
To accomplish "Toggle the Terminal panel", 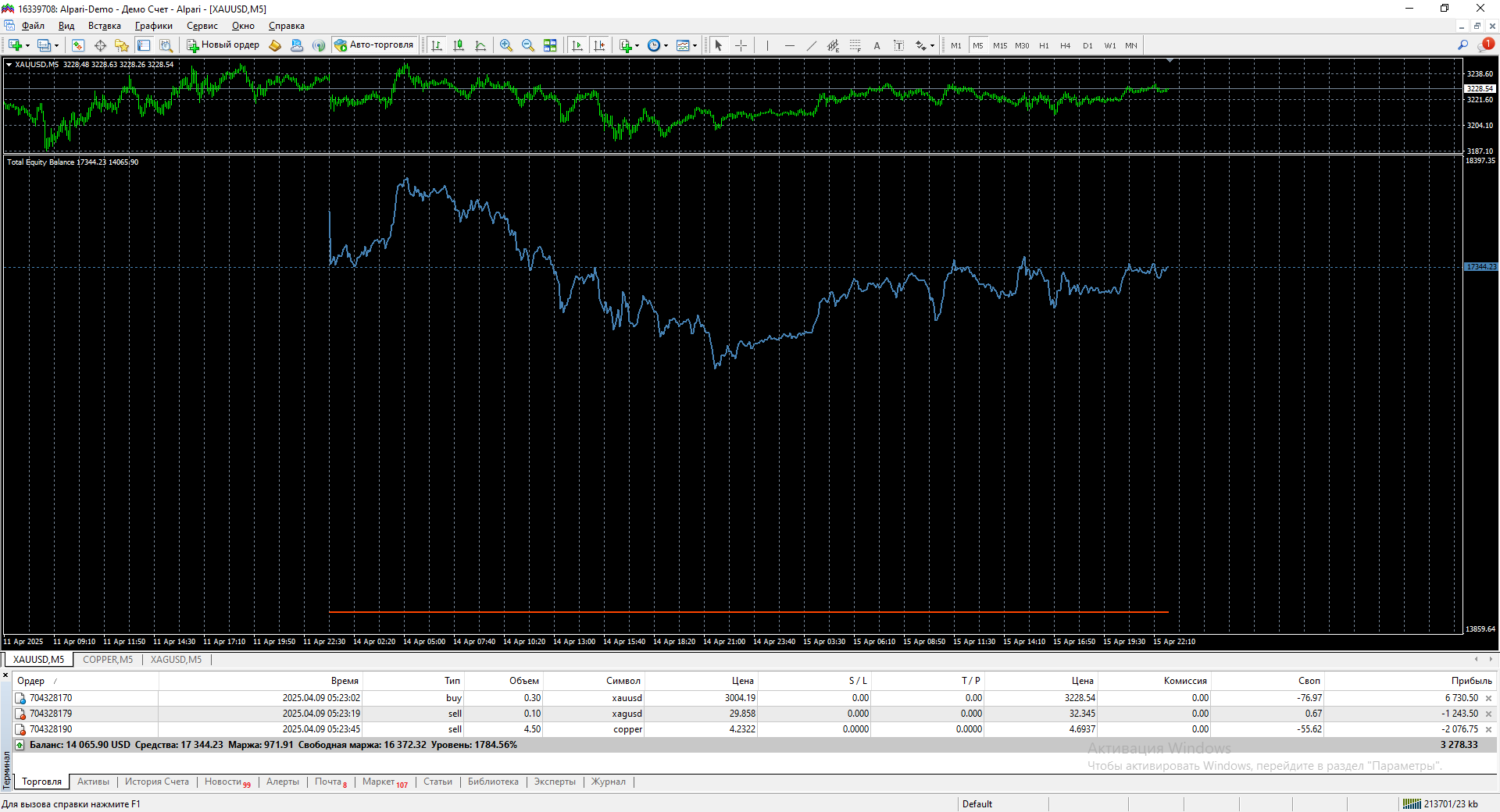I will click(144, 45).
